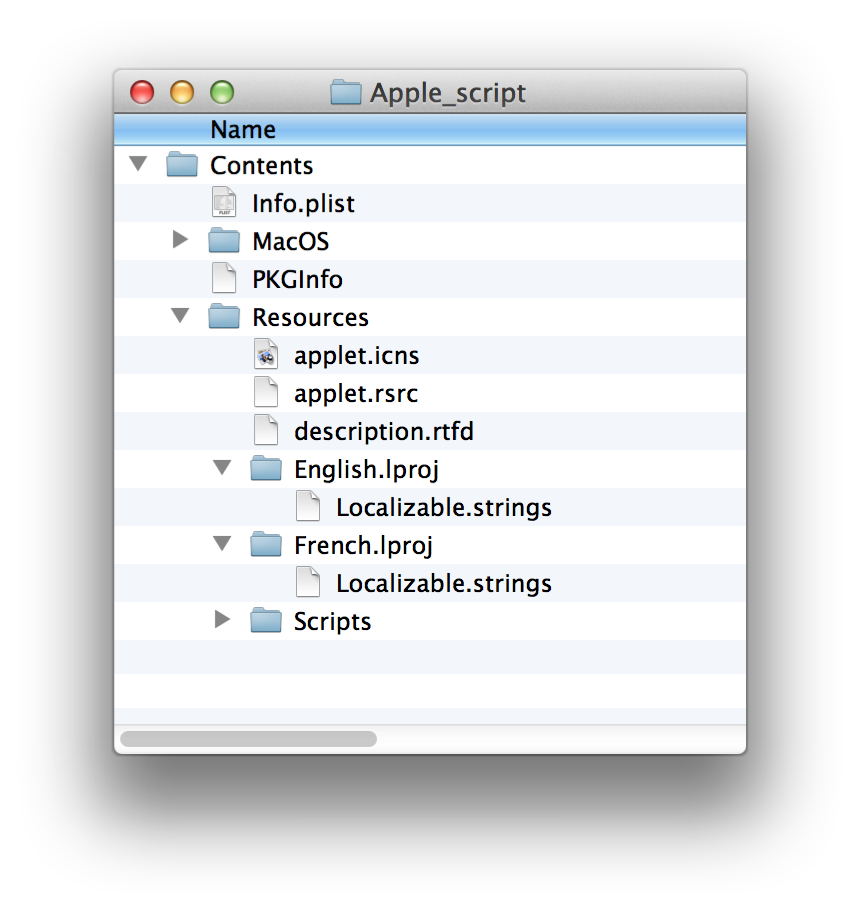
Task: Click the Scripts folder icon
Action: tap(265, 620)
